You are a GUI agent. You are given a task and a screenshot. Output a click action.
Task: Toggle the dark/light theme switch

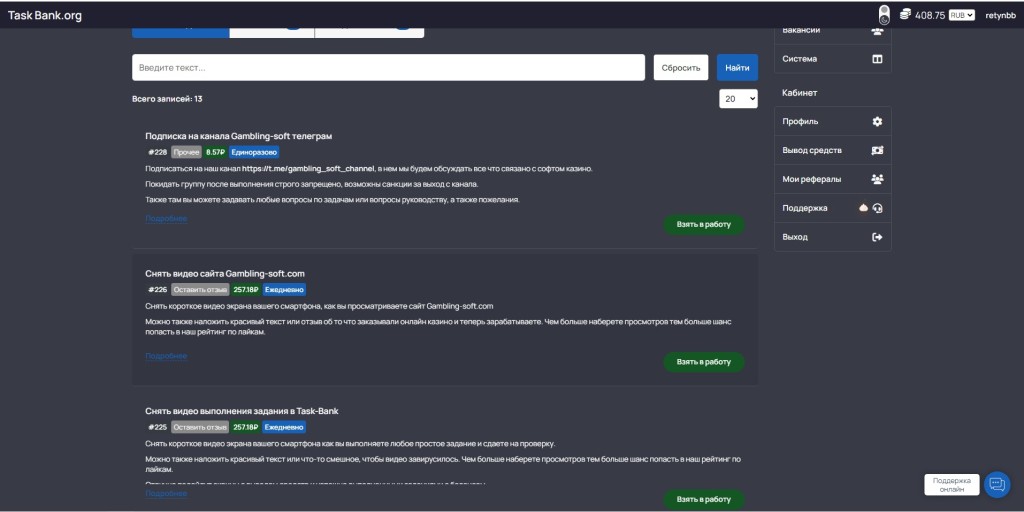click(x=884, y=15)
